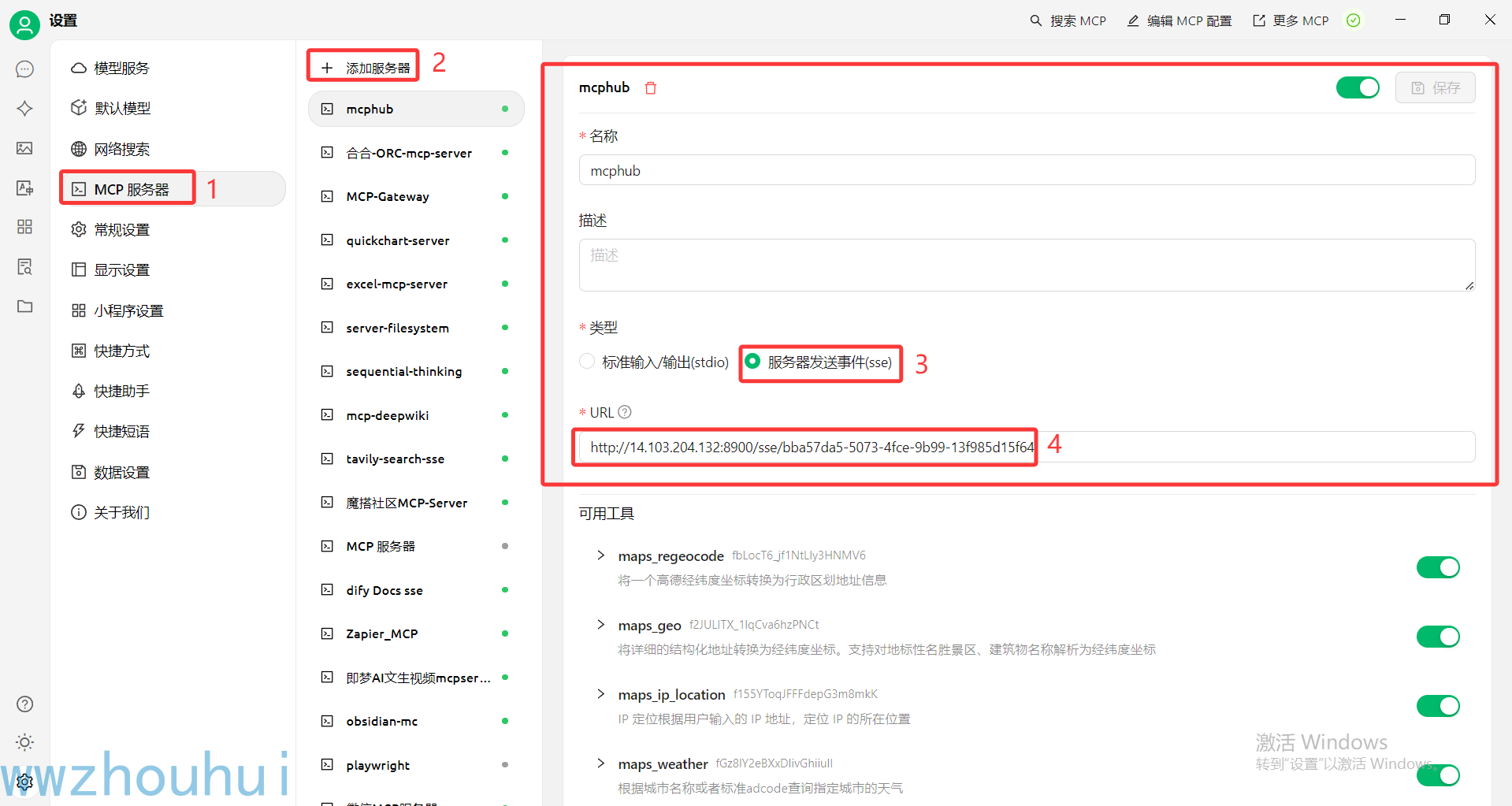This screenshot has height=806, width=1512.
Task: Toggle theme with the sun icon
Action: pos(24,741)
